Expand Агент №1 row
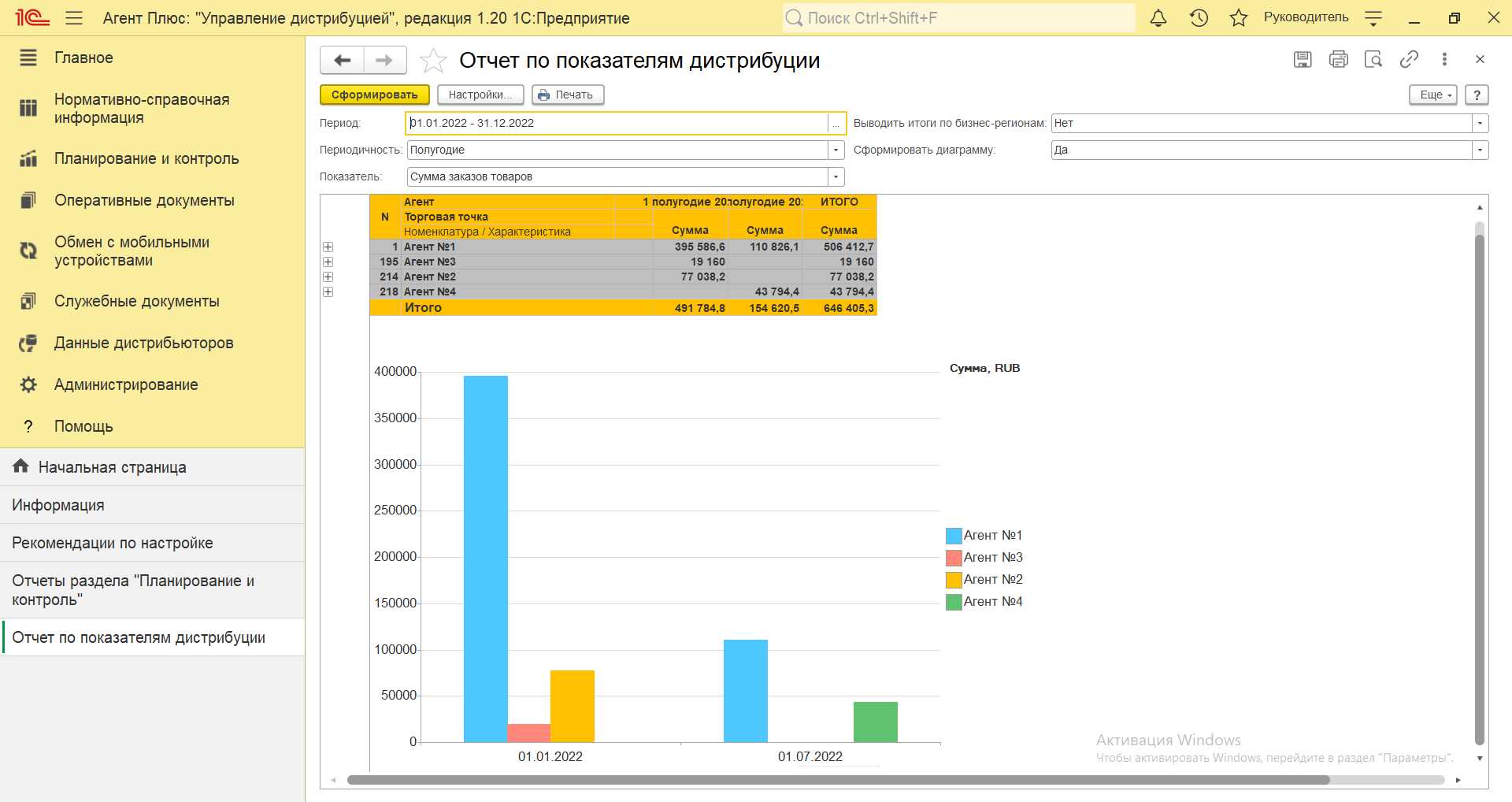1512x802 pixels. click(328, 247)
